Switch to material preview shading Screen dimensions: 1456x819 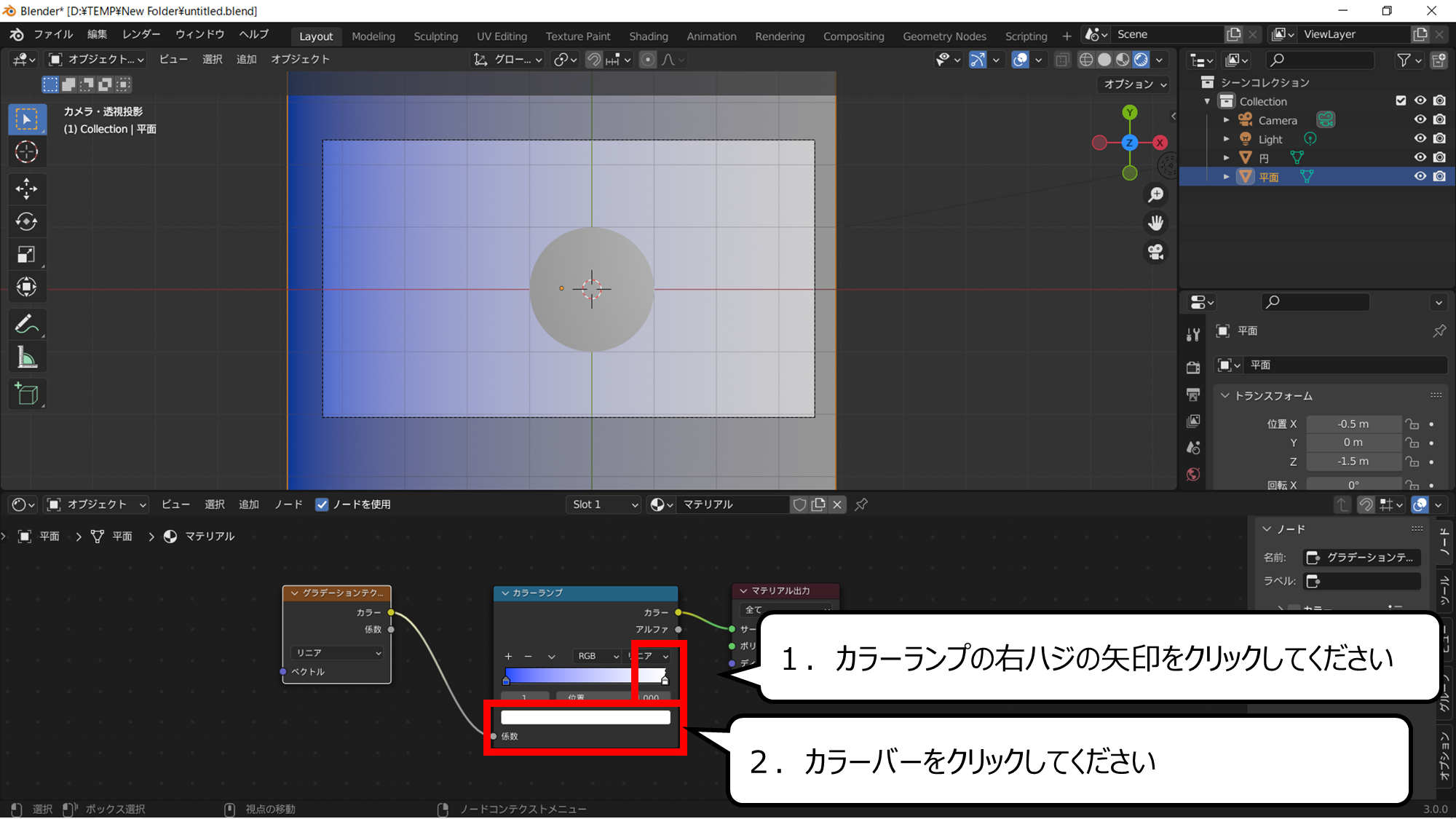tap(1123, 60)
